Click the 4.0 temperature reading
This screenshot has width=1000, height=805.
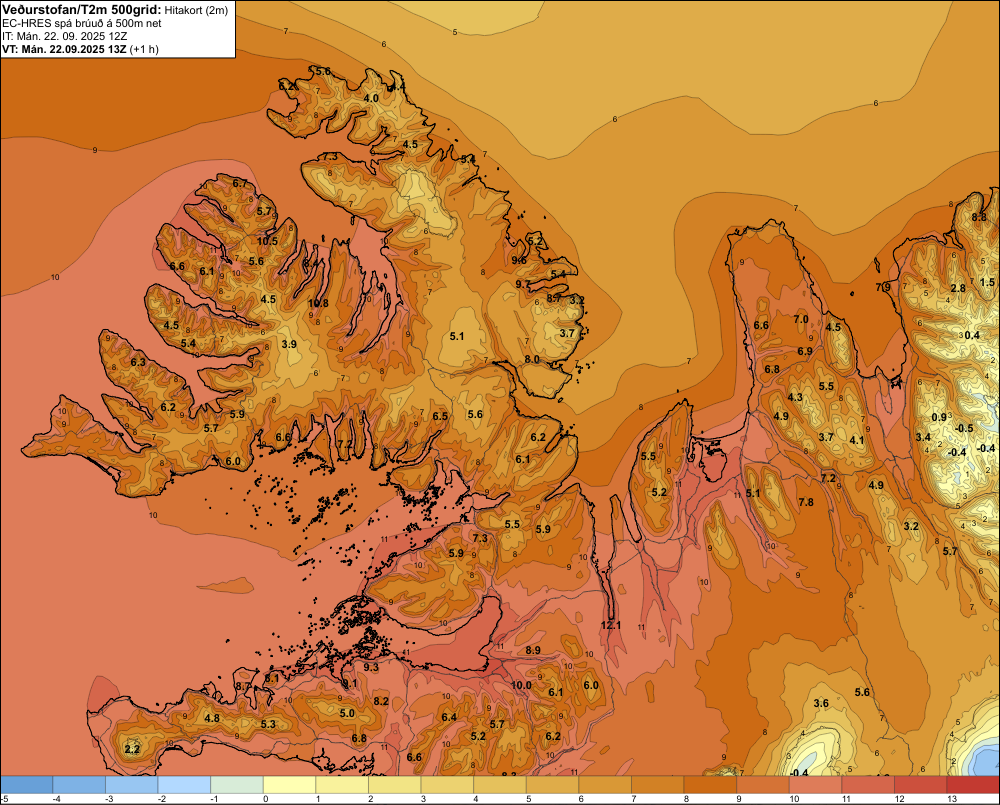pyautogui.click(x=371, y=98)
